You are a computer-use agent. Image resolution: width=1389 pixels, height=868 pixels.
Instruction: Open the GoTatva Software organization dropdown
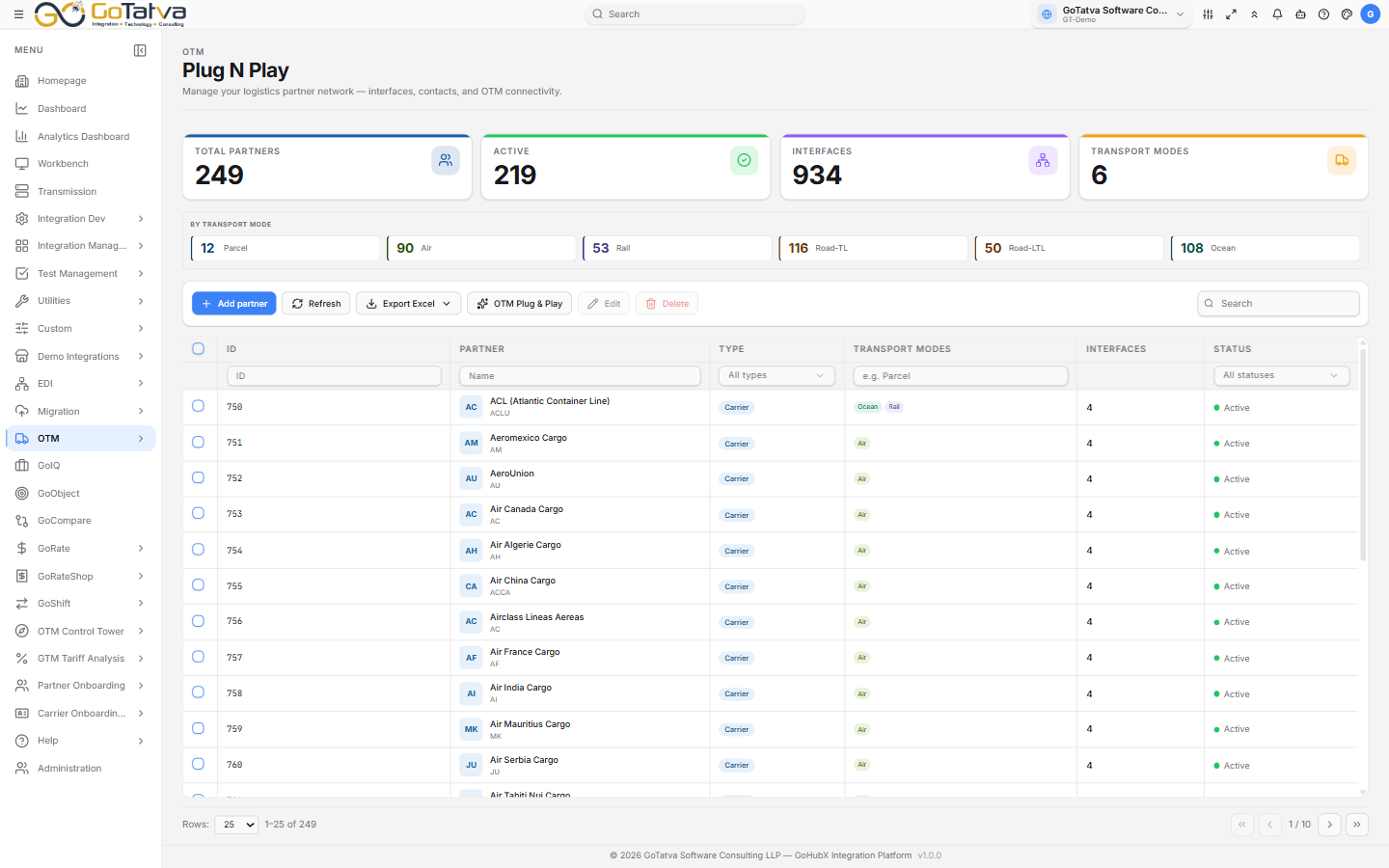(x=1110, y=14)
